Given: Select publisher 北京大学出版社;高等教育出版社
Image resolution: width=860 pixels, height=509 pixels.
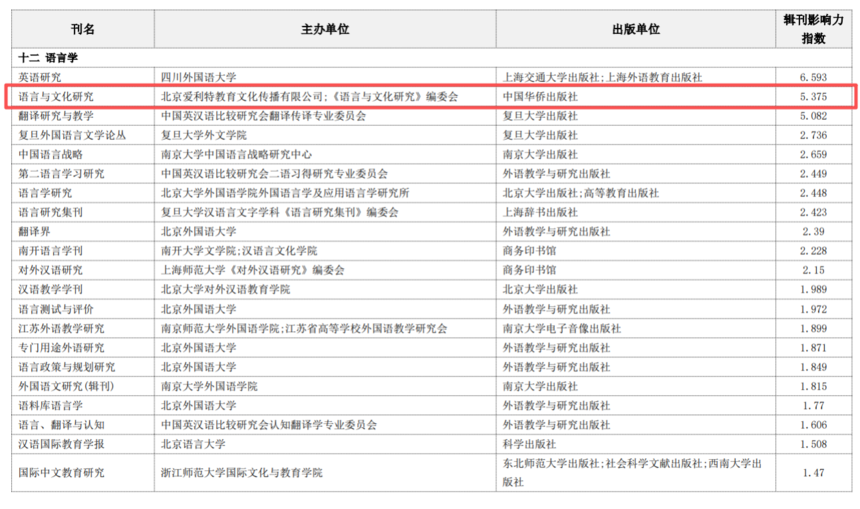Looking at the screenshot, I should (x=581, y=193).
